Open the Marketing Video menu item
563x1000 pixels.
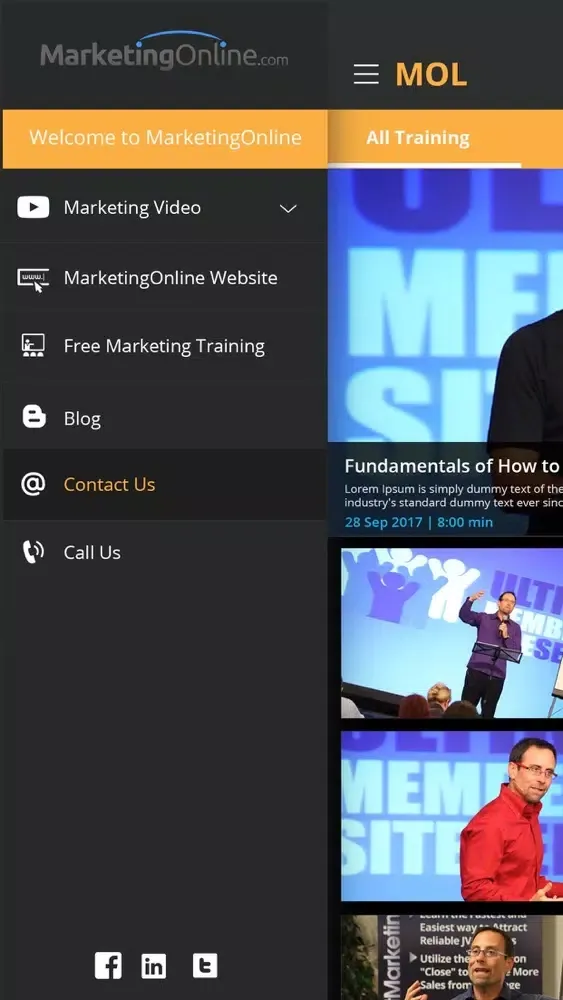(x=165, y=208)
